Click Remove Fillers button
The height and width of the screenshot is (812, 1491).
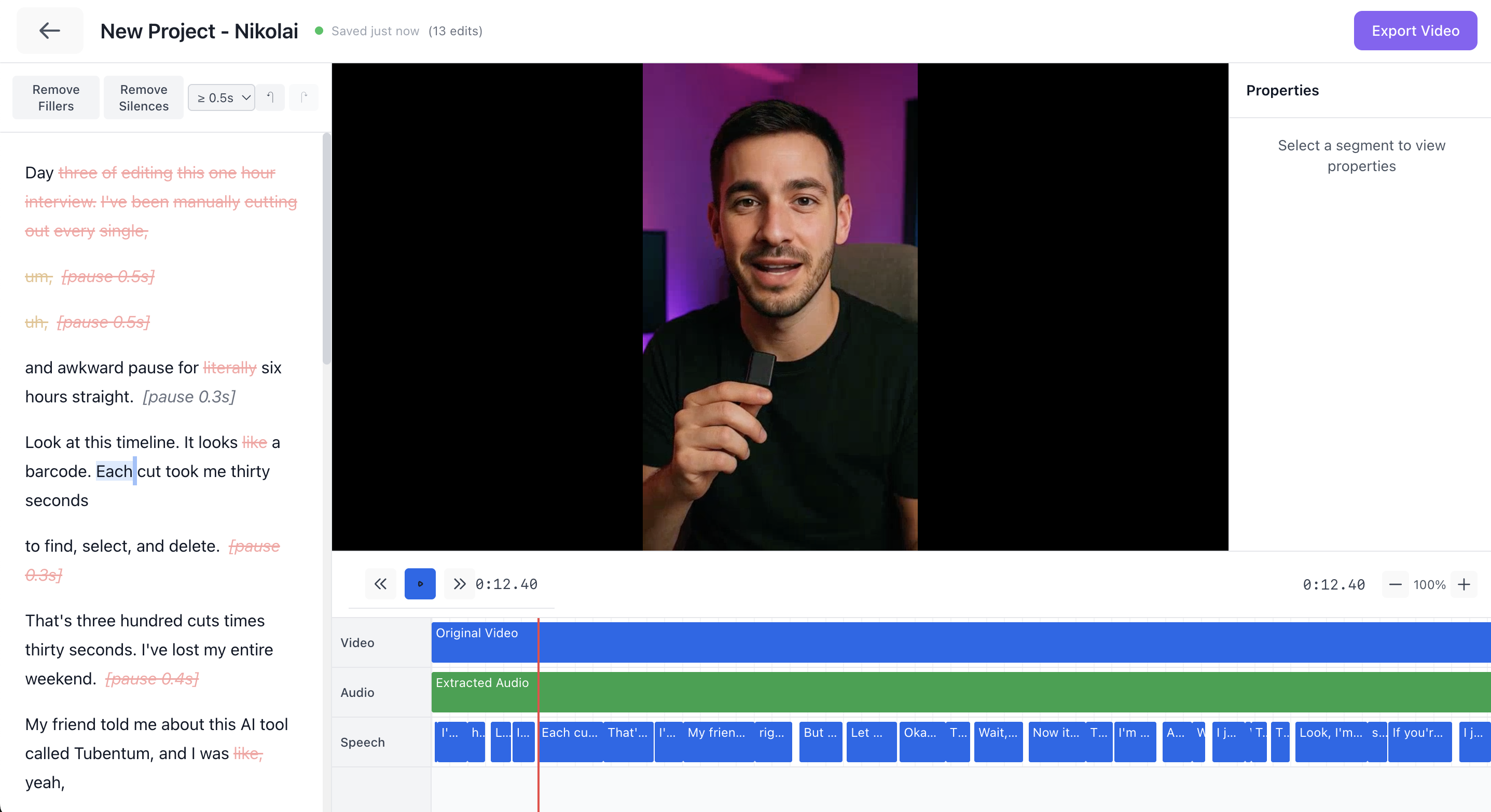click(56, 97)
